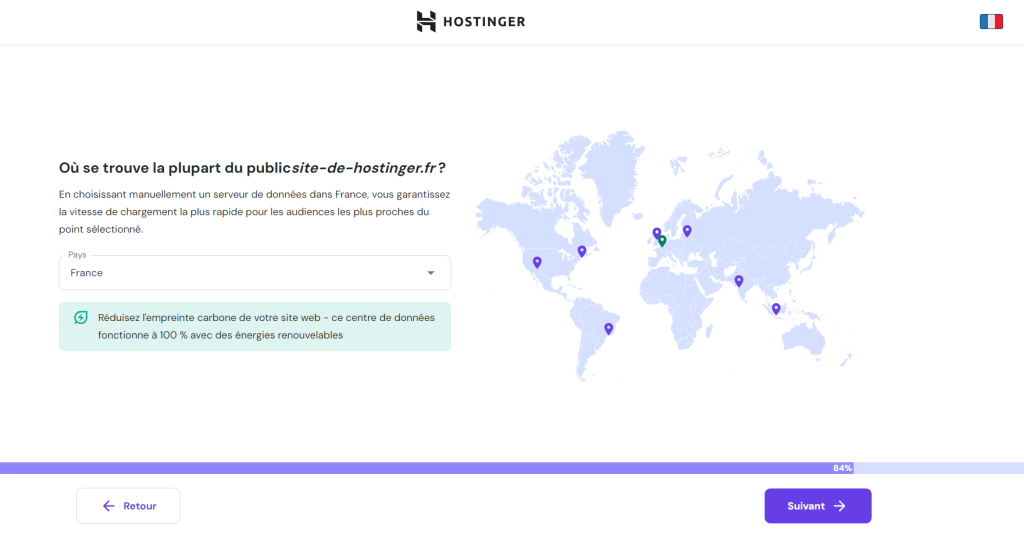Select the western United States pin

pyautogui.click(x=537, y=262)
